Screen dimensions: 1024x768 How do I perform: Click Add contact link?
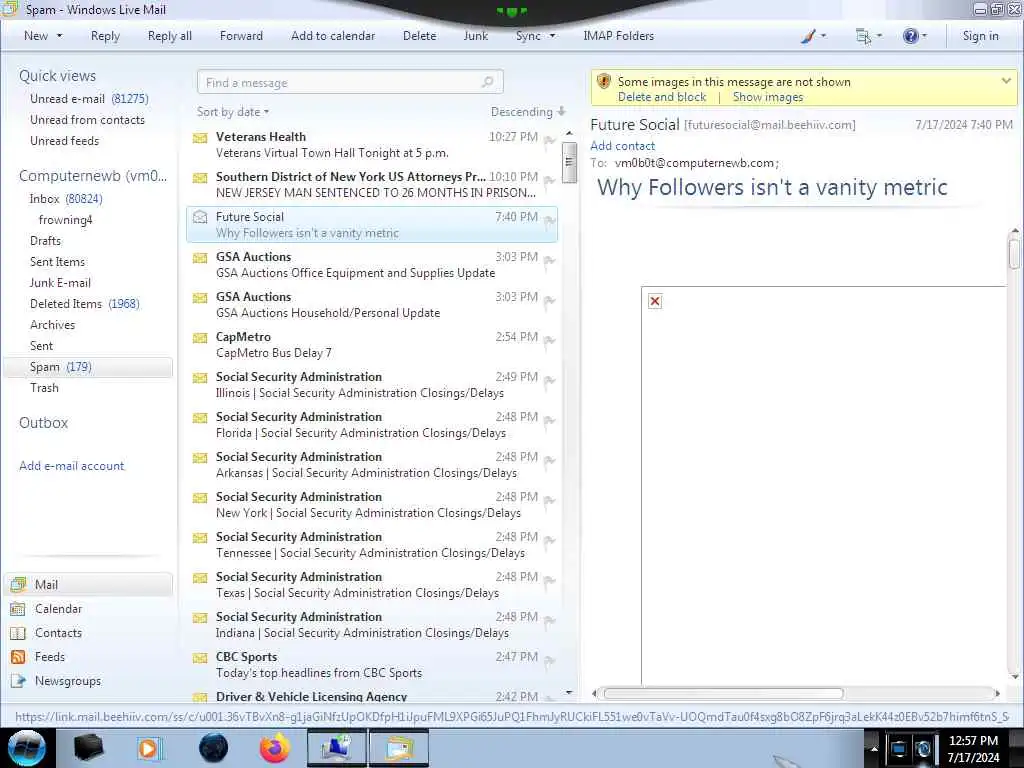tap(622, 146)
